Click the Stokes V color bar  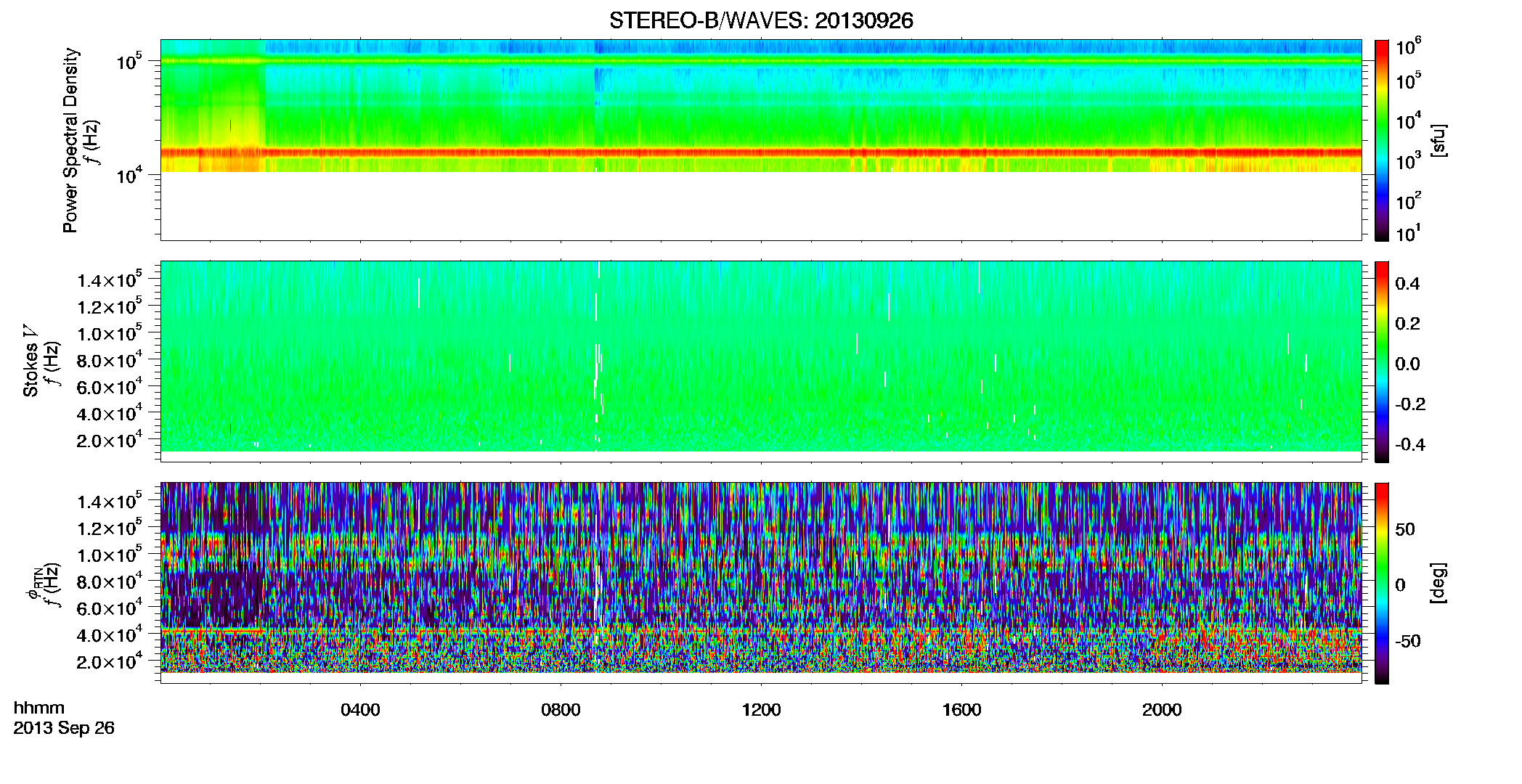1382,362
